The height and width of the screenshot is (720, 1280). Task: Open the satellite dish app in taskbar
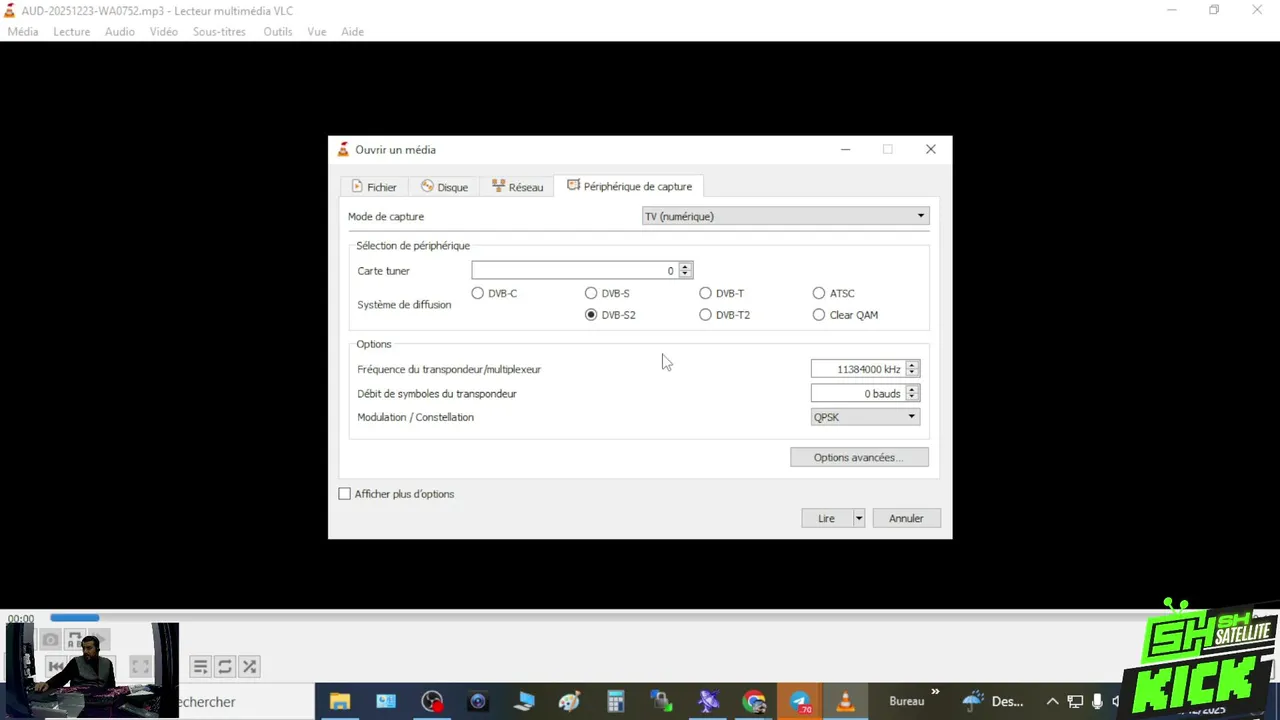708,702
